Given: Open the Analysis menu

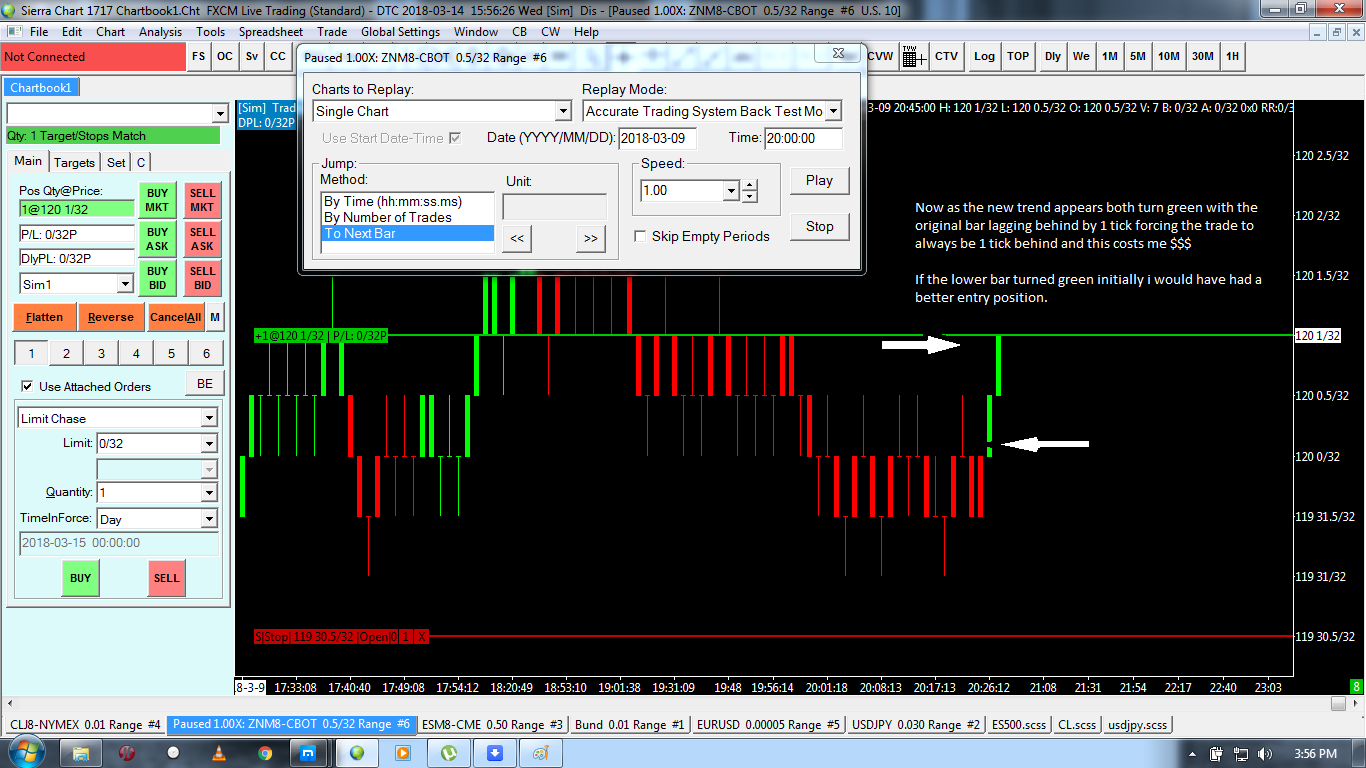Looking at the screenshot, I should point(161,32).
